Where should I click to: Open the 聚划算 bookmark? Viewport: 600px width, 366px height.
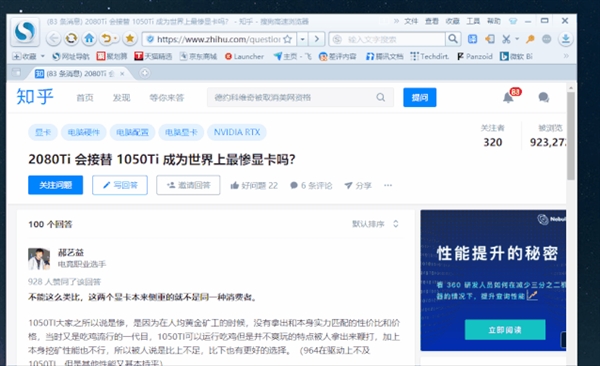click(x=112, y=57)
